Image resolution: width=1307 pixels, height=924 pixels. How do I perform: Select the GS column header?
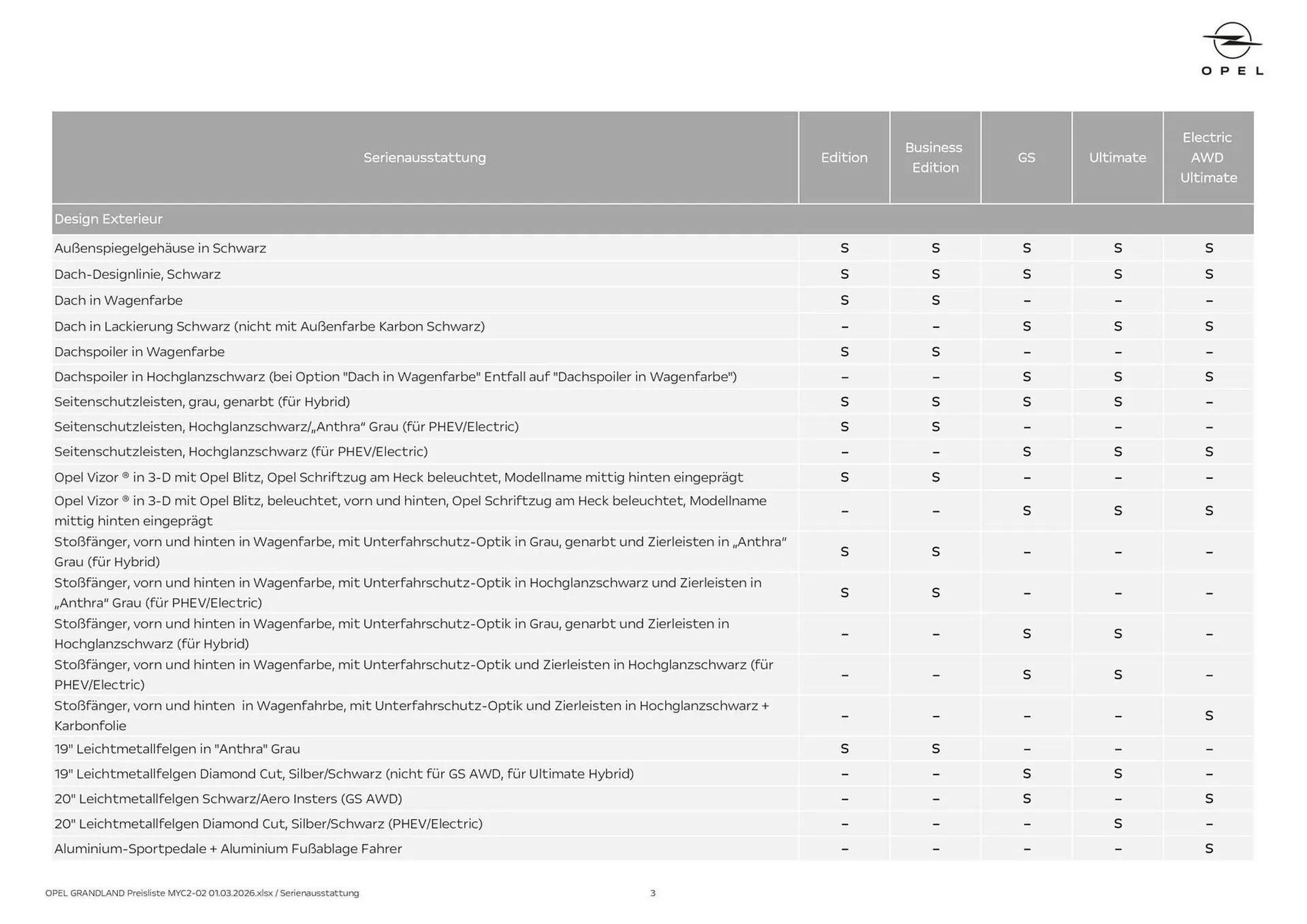(1026, 158)
